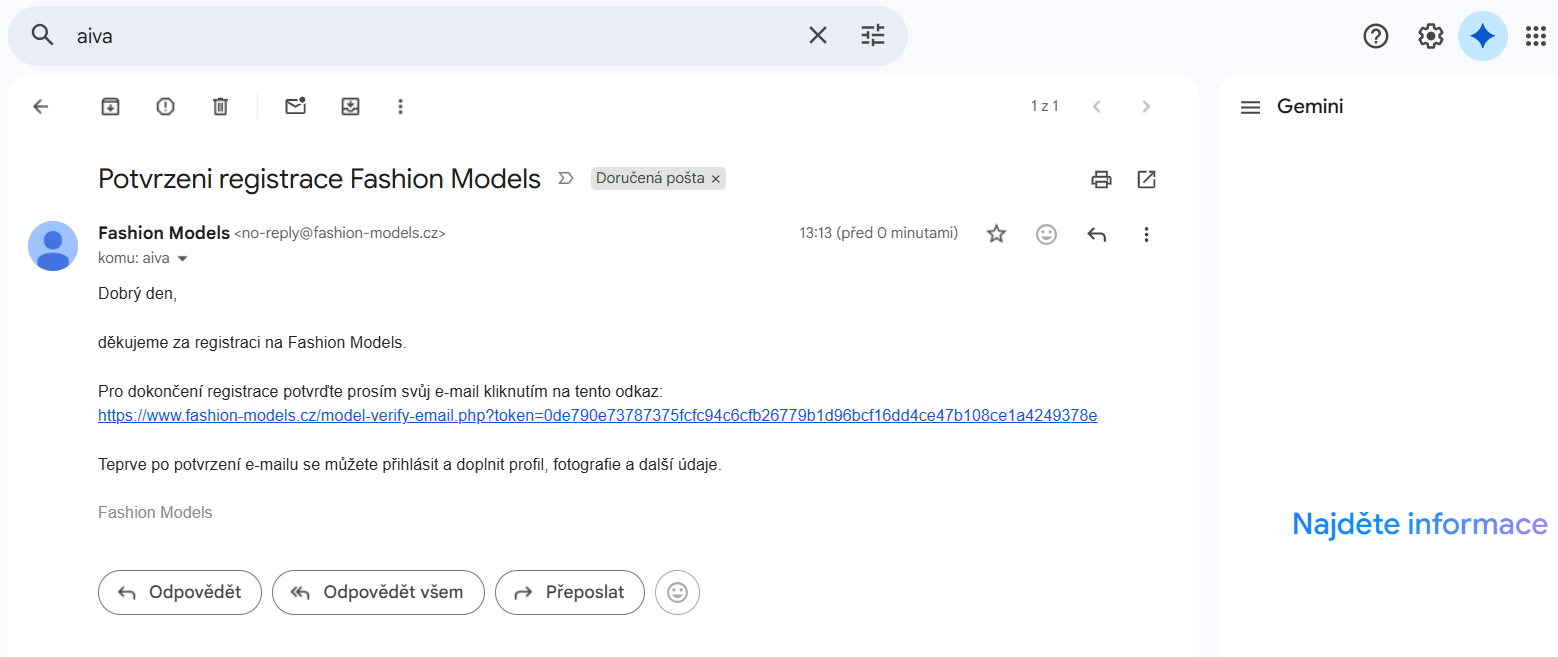Print the whole conversation

tap(1101, 179)
